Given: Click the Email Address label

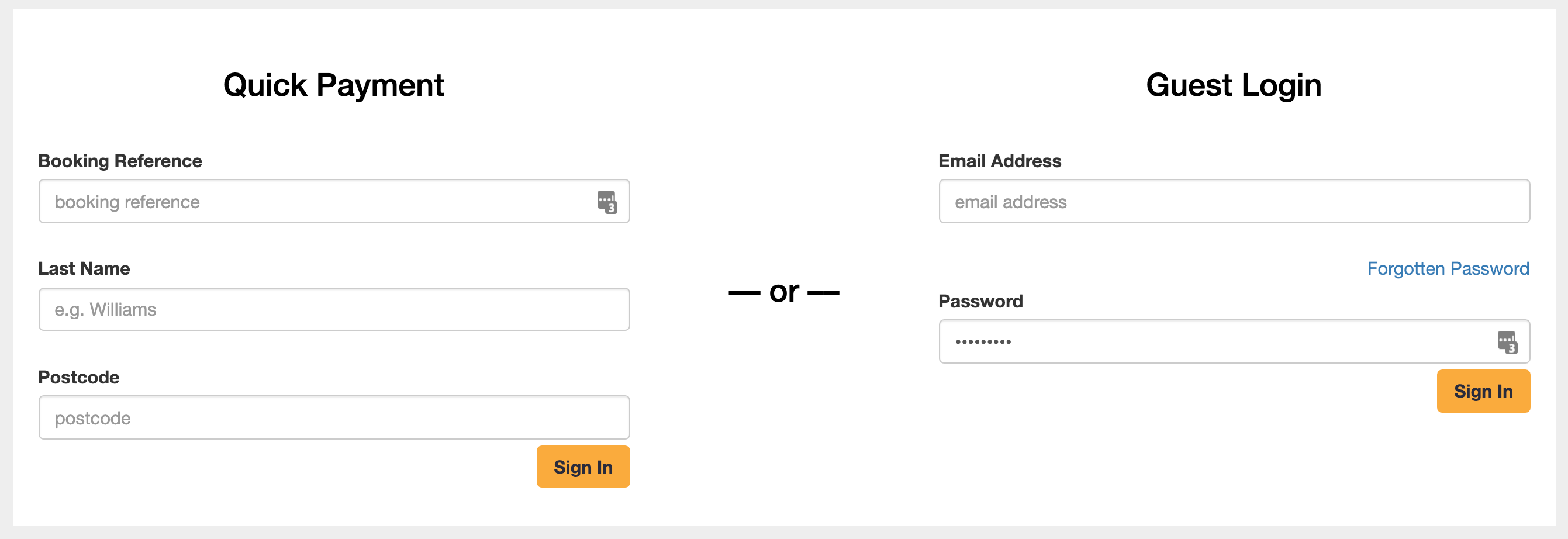Looking at the screenshot, I should (1000, 161).
